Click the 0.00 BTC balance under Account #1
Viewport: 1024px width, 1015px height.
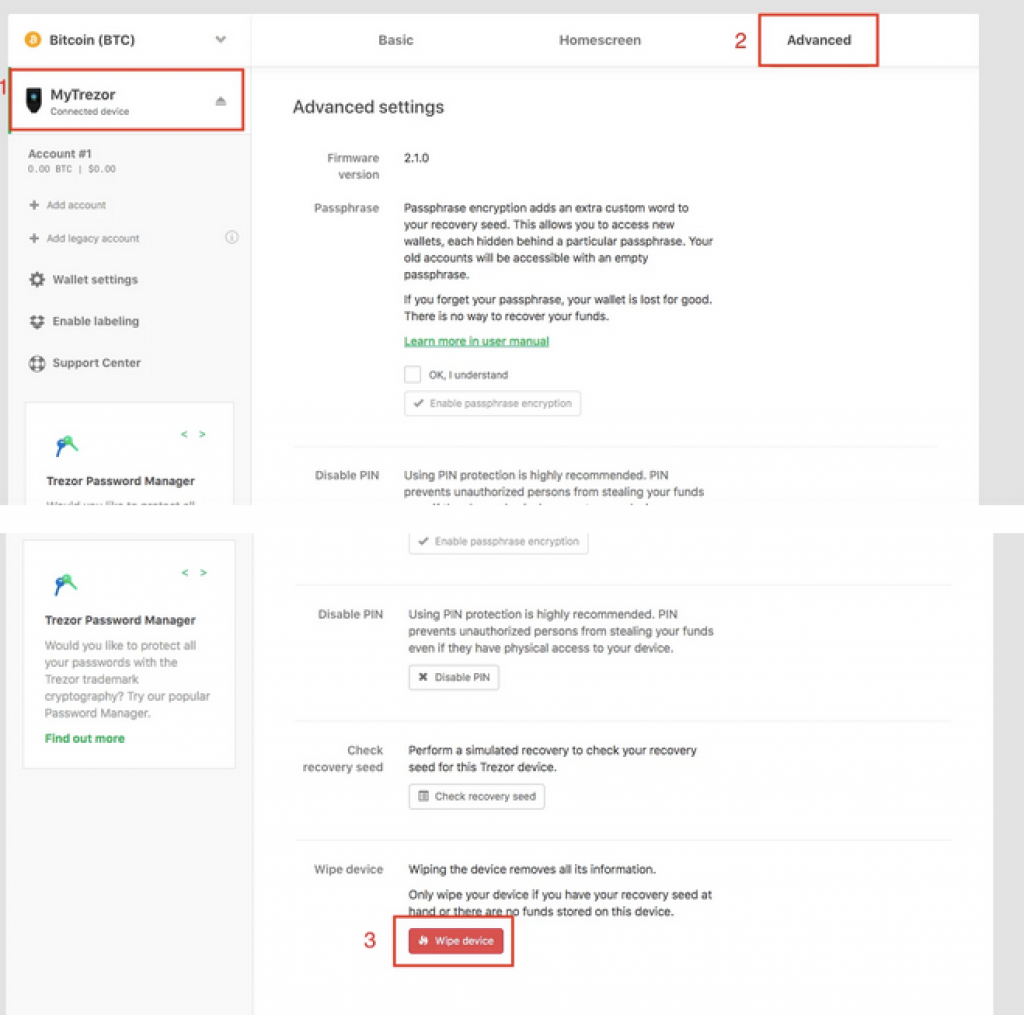(x=50, y=169)
